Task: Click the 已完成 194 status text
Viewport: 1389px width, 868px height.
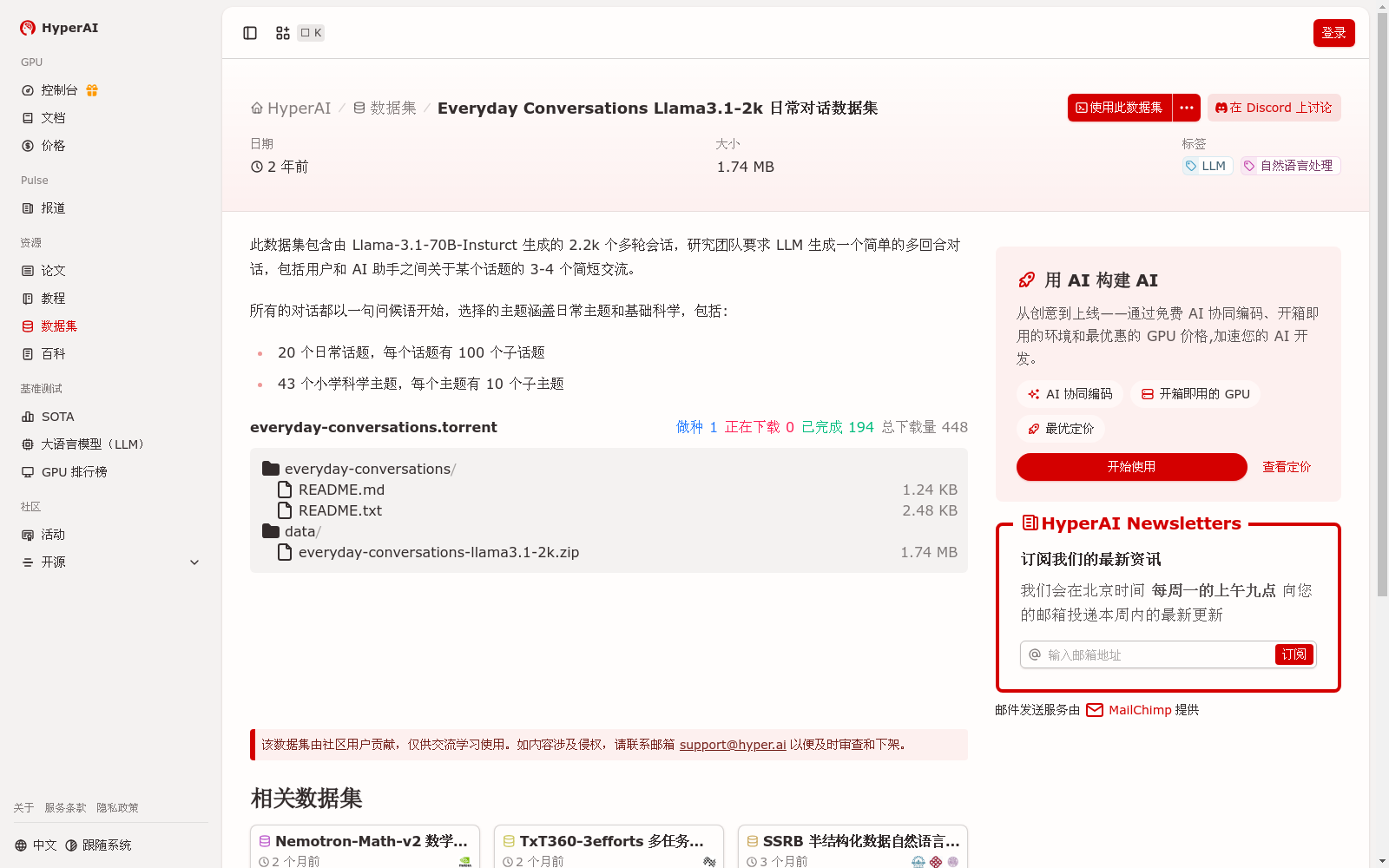Action: click(837, 427)
